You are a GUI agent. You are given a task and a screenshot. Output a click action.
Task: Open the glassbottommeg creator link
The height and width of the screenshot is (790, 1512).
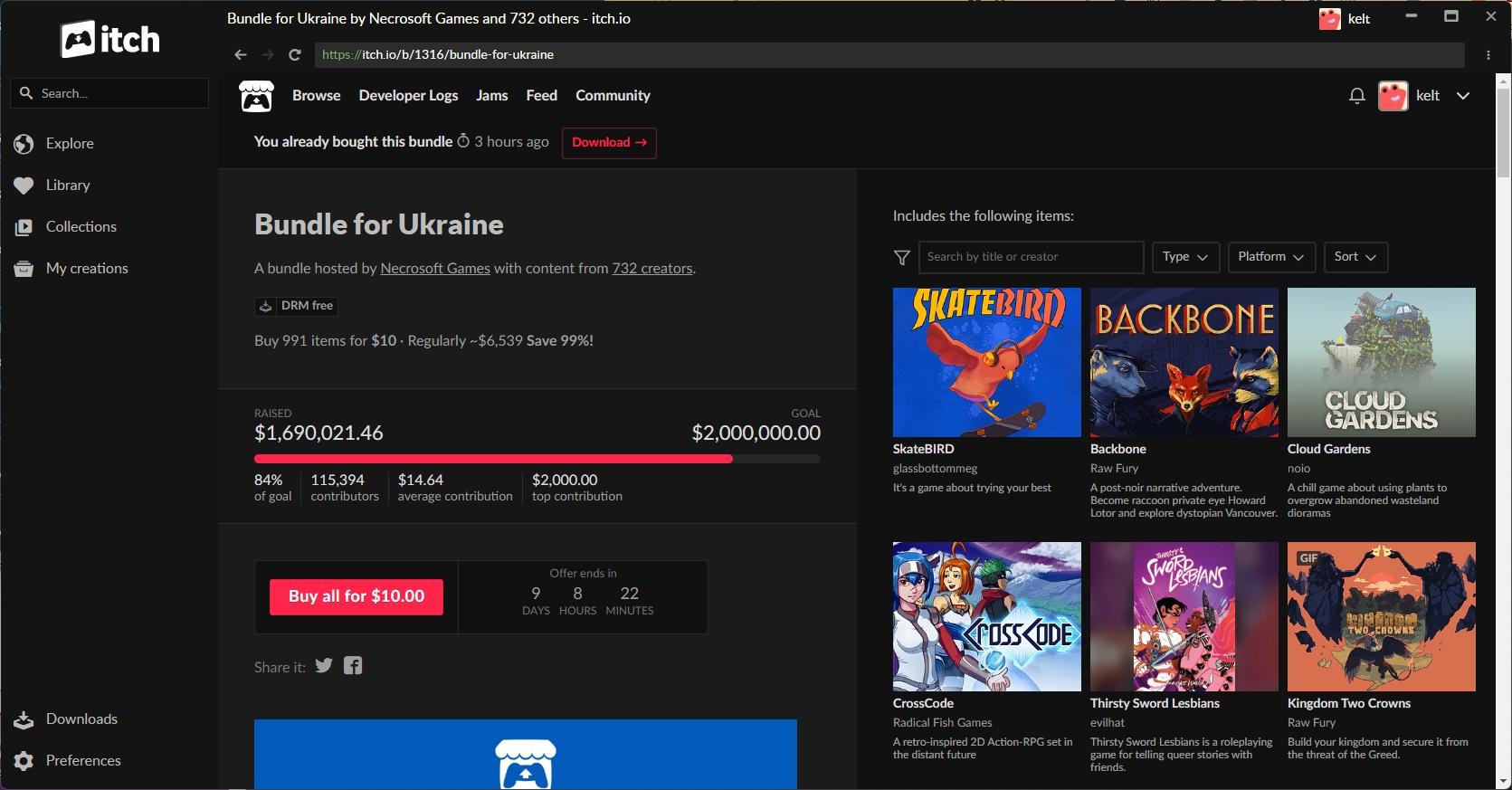coord(935,469)
